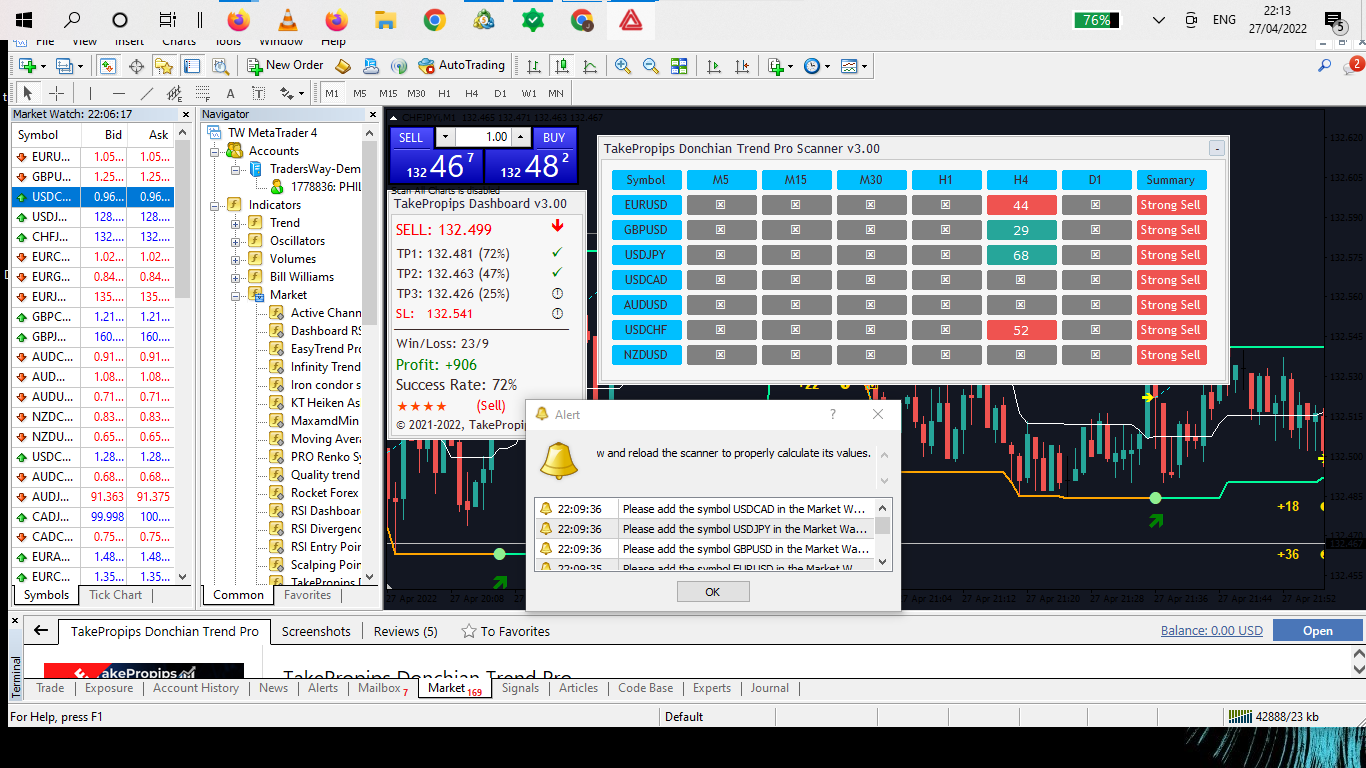Open the indicators list dropdown arrow

pyautogui.click(x=791, y=66)
